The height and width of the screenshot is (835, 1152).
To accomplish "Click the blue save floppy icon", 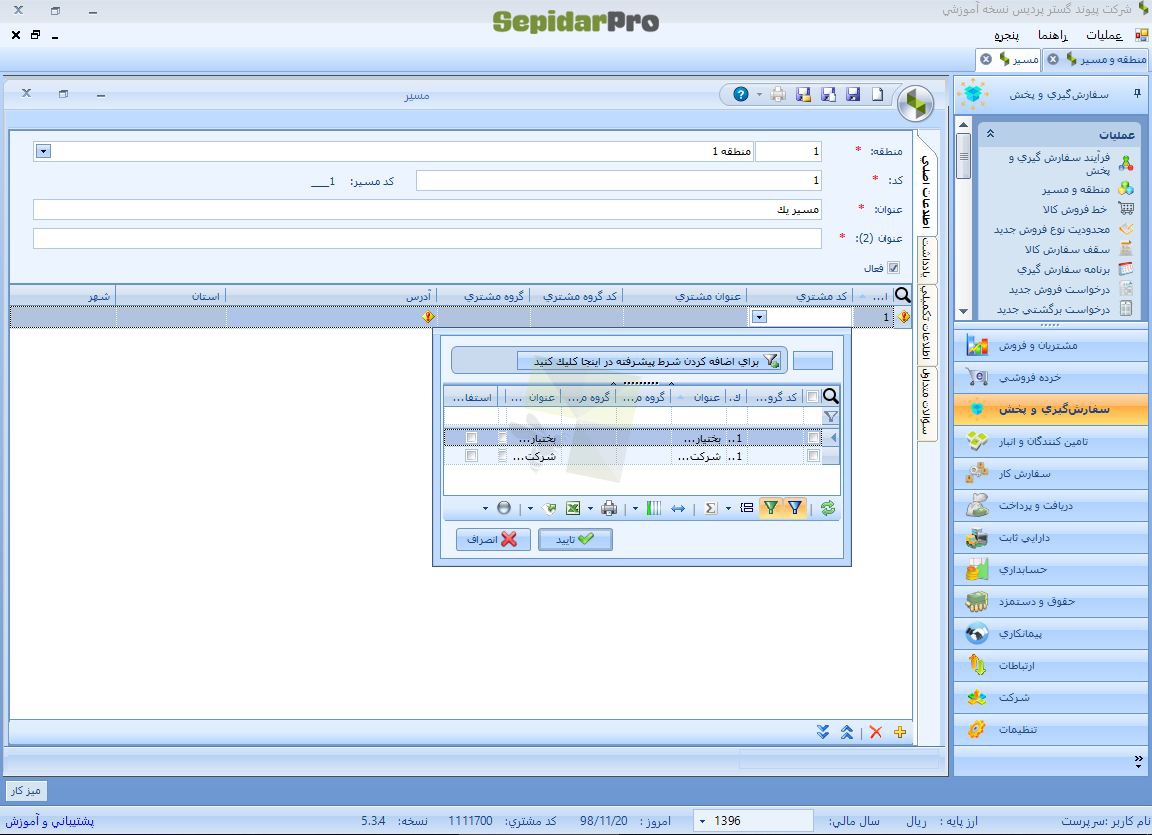I will tap(853, 94).
